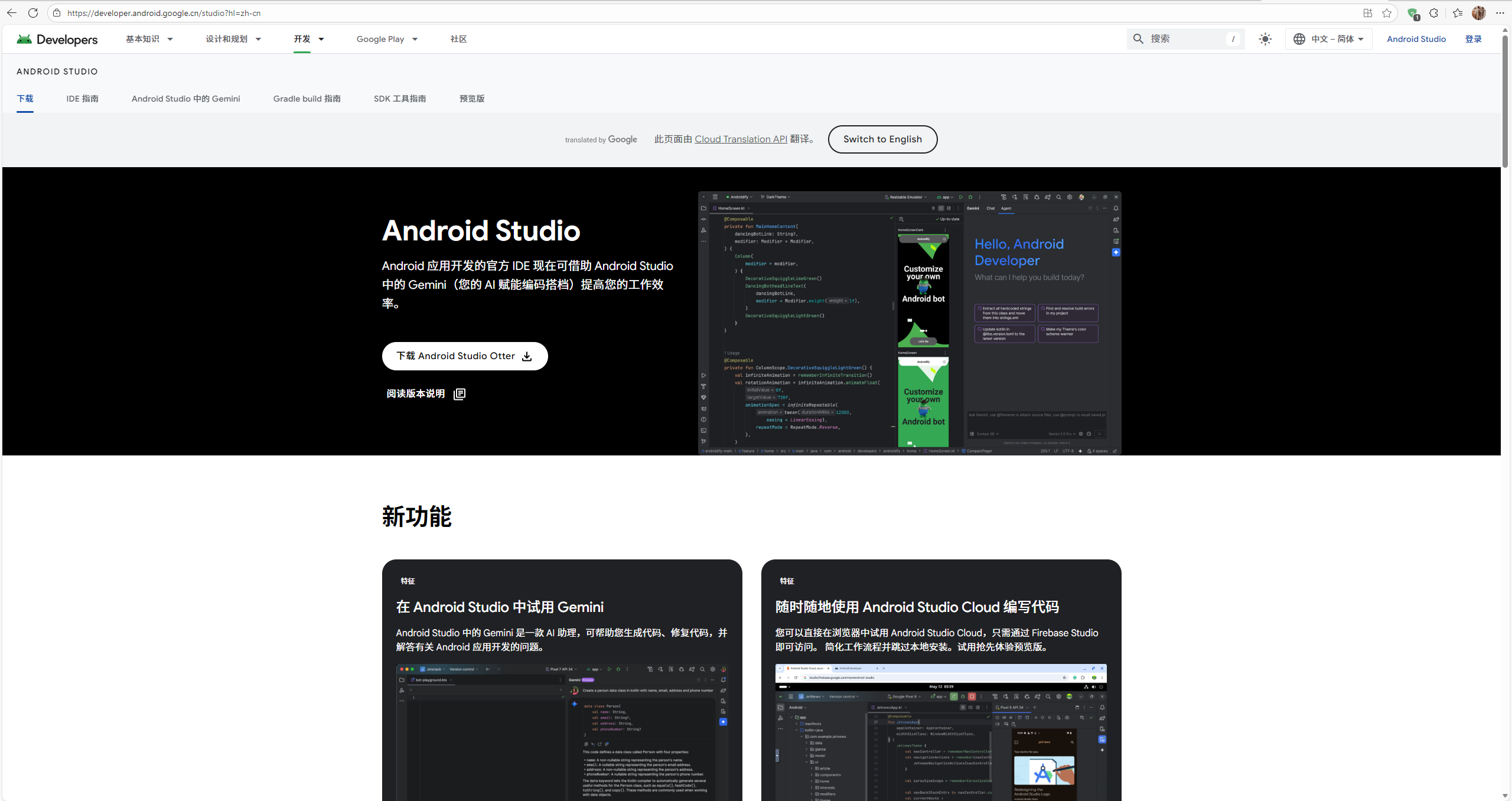Open the Gradle build 指南 tab

(x=307, y=99)
